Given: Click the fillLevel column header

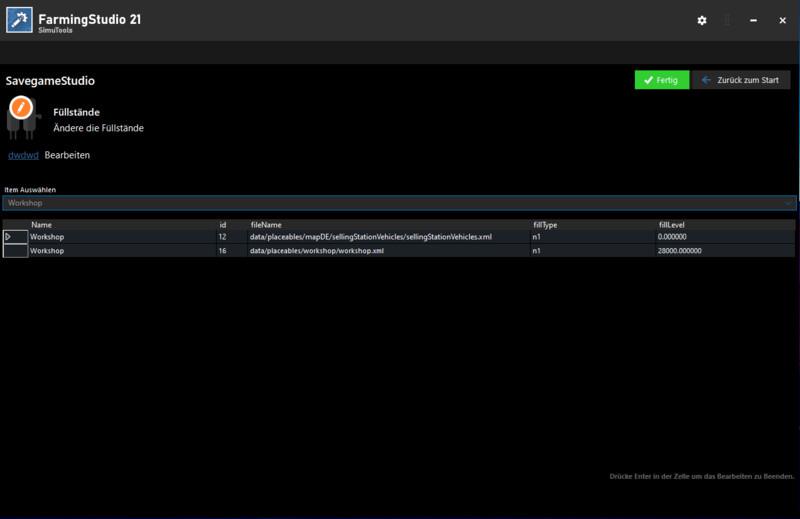Looking at the screenshot, I should click(725, 225).
